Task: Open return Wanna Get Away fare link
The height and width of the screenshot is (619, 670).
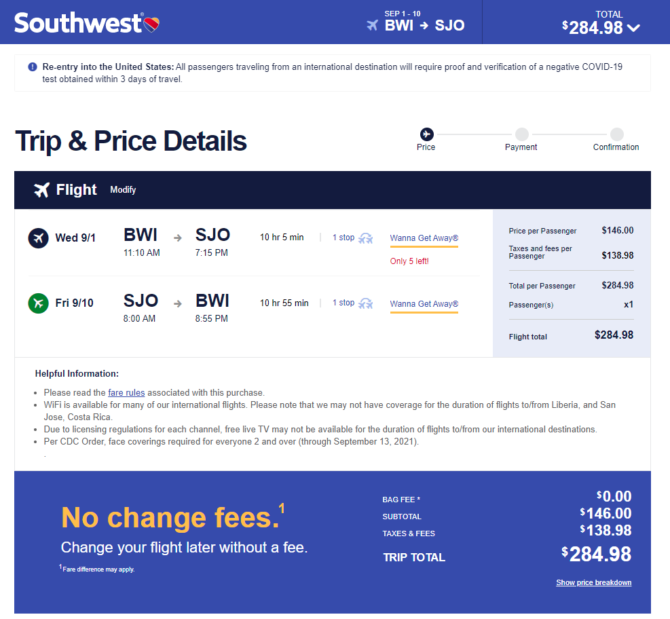Action: (x=424, y=304)
